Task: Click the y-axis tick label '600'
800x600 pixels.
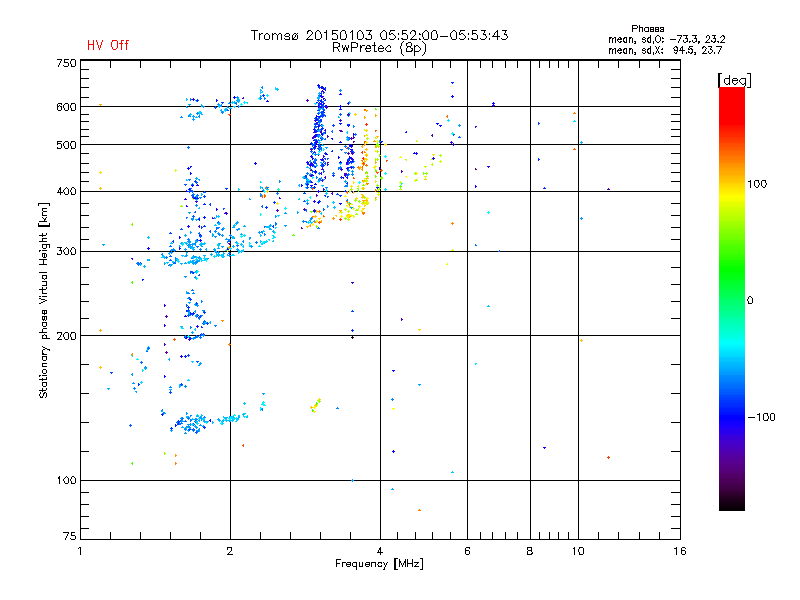Action: (x=67, y=107)
